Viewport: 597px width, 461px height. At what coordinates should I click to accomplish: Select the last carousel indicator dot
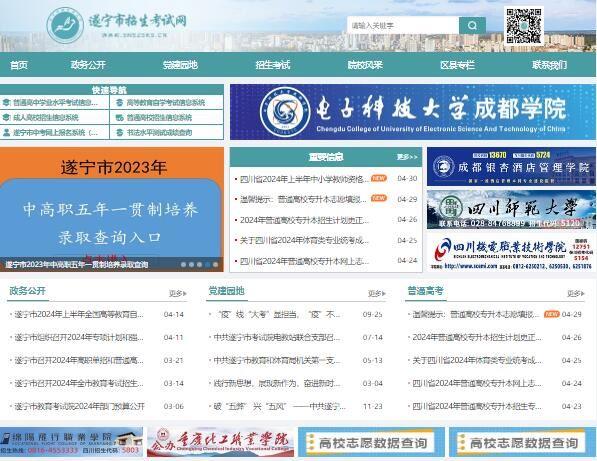pos(215,264)
